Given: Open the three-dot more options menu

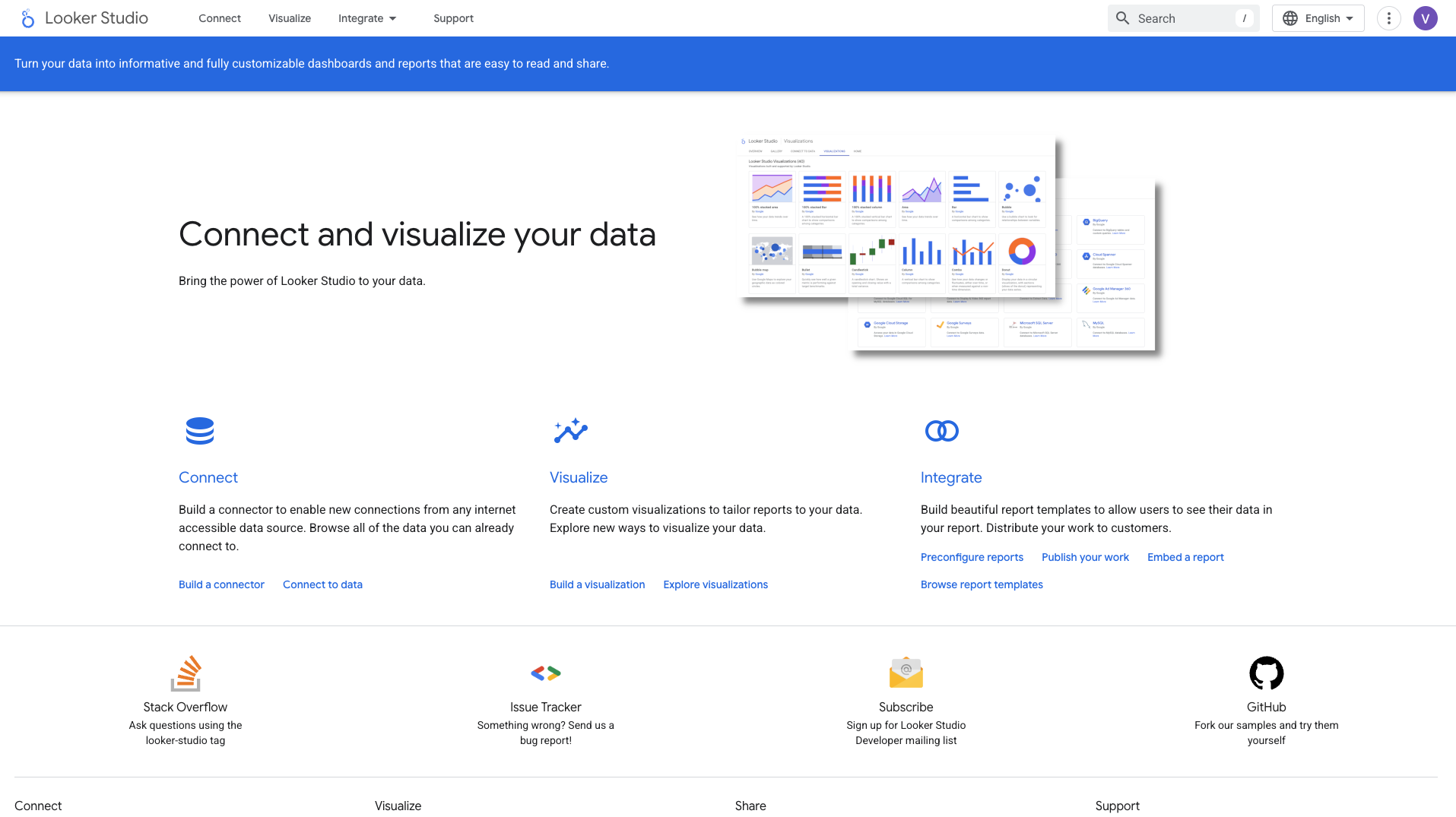Looking at the screenshot, I should (1389, 18).
